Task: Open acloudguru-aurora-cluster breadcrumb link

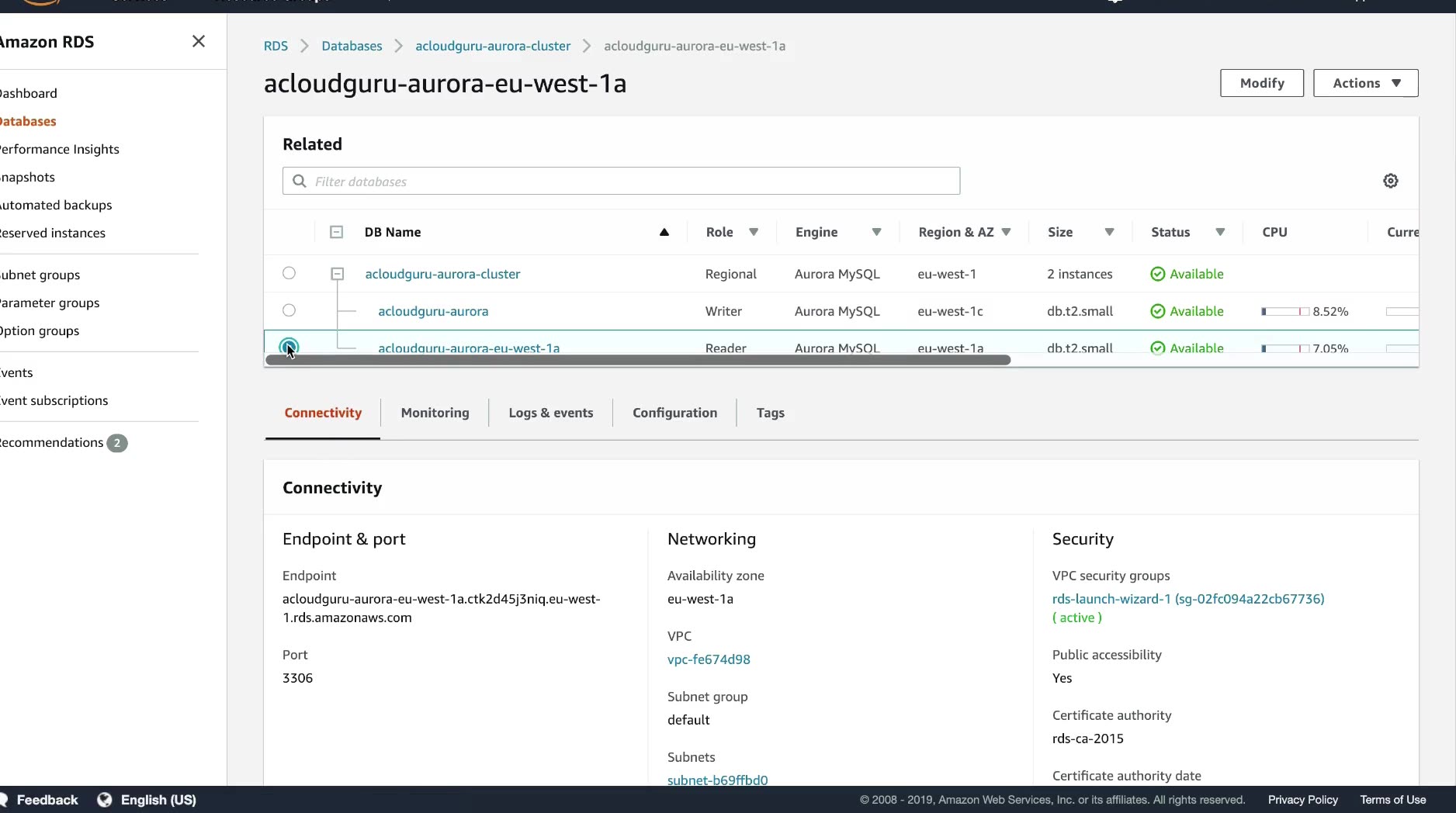Action: [x=493, y=46]
